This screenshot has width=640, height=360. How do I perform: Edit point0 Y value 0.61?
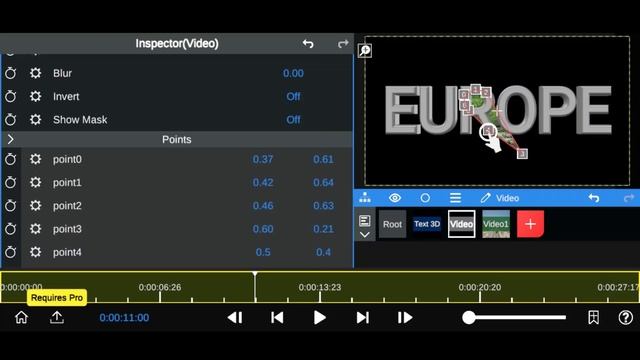click(323, 159)
